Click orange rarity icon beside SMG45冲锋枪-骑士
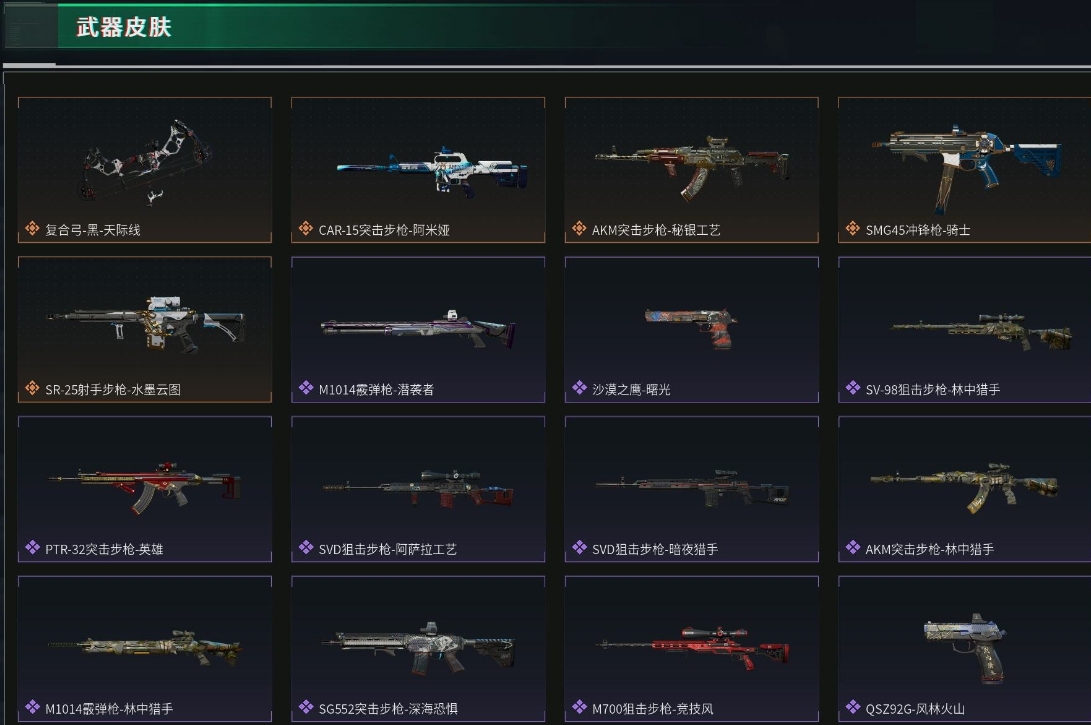 point(852,228)
